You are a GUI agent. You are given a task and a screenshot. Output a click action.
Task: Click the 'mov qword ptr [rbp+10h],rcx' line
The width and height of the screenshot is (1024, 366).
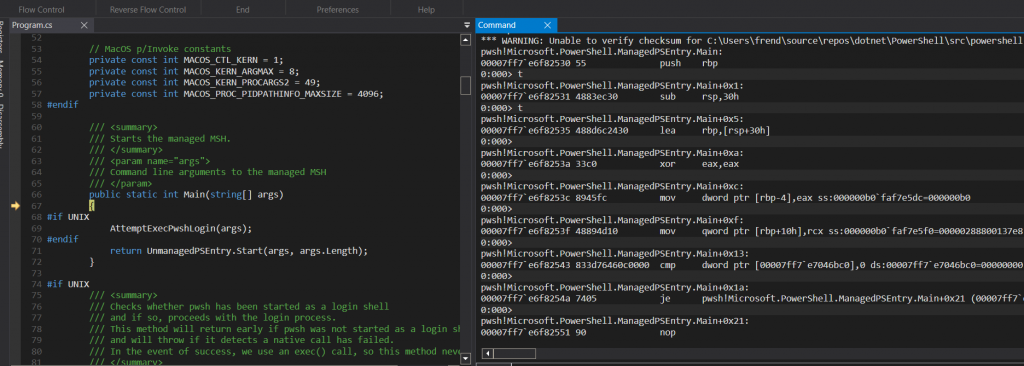click(752, 231)
